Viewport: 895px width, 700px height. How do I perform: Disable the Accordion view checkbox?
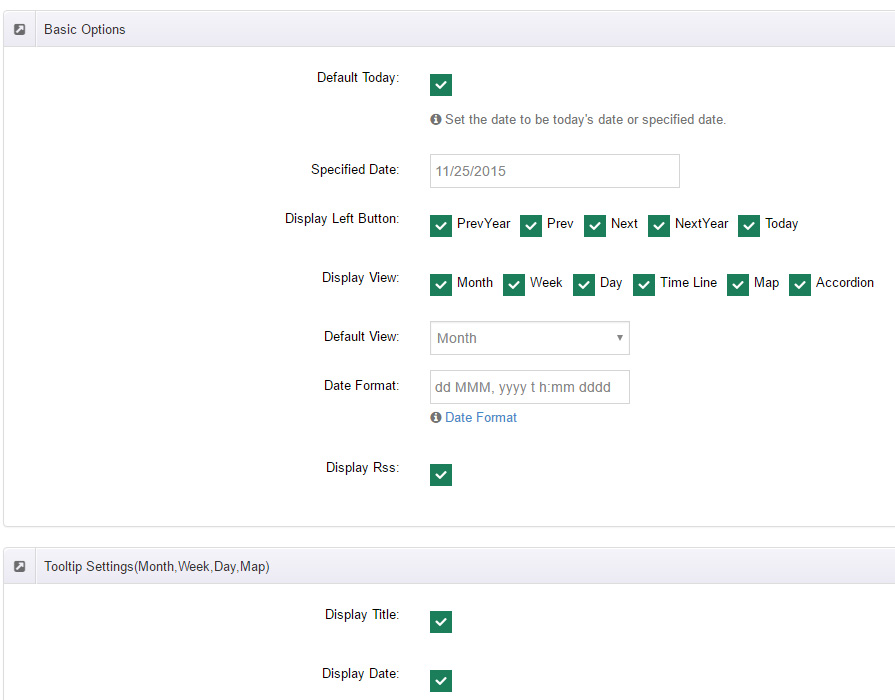click(x=800, y=284)
